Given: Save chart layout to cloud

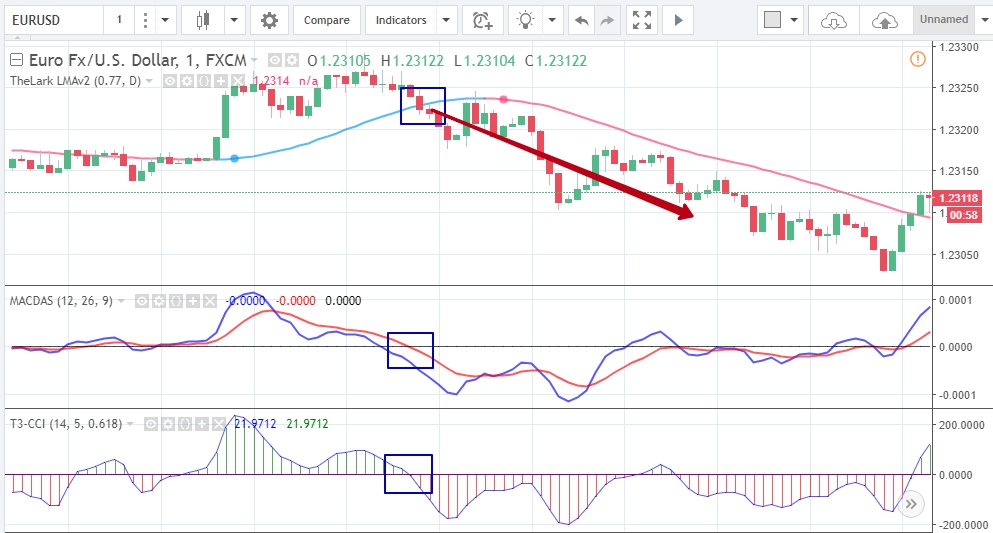Looking at the screenshot, I should [885, 20].
